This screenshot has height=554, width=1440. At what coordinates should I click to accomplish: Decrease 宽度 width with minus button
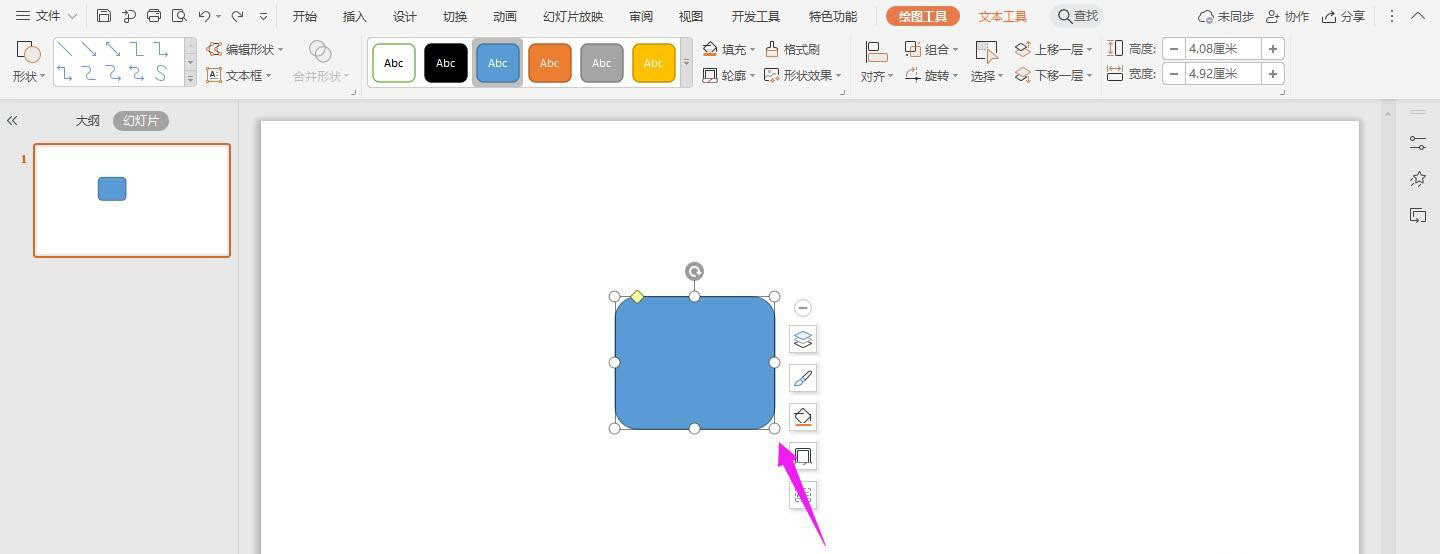coord(1174,74)
